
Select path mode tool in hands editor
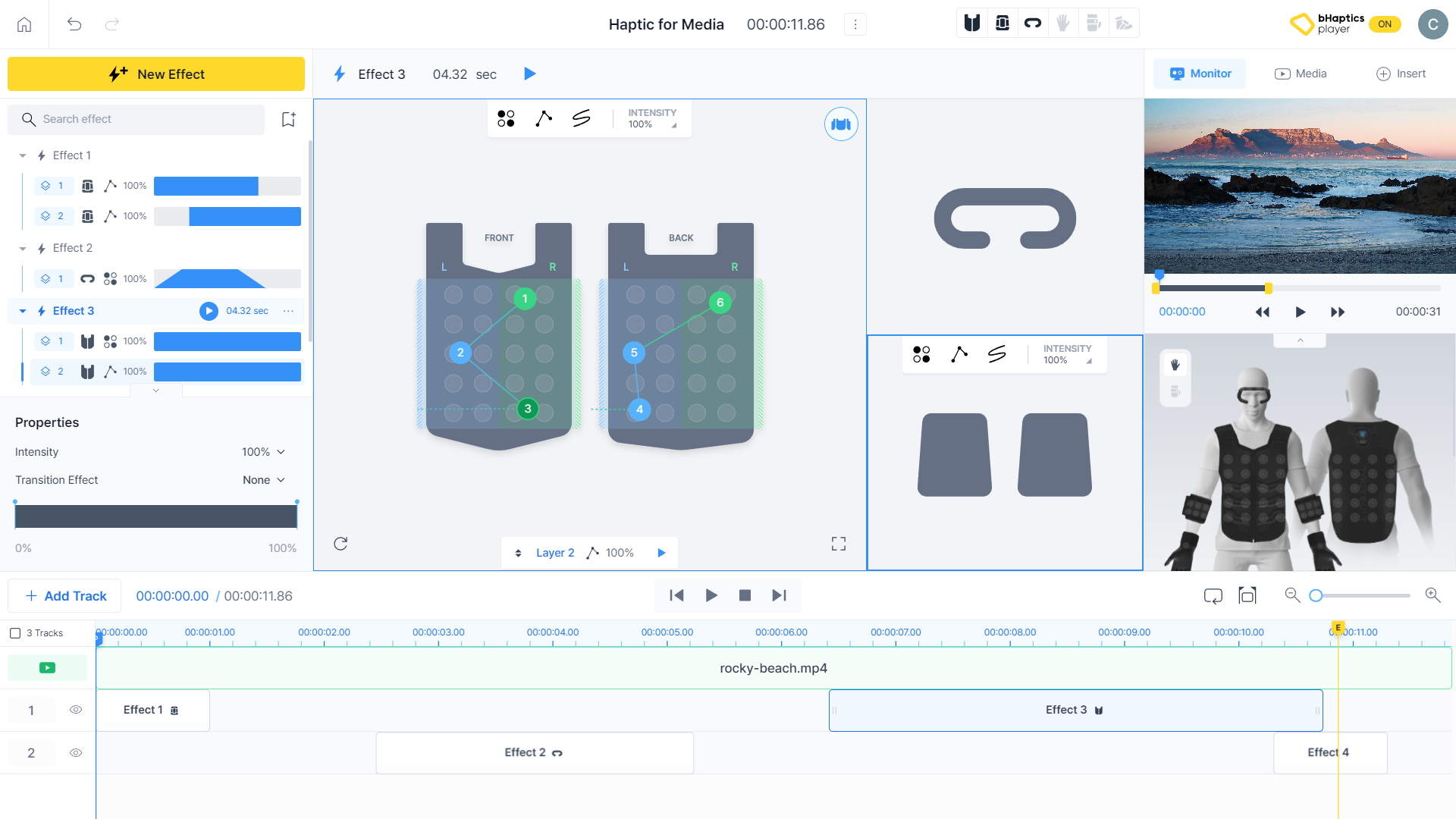click(x=959, y=354)
